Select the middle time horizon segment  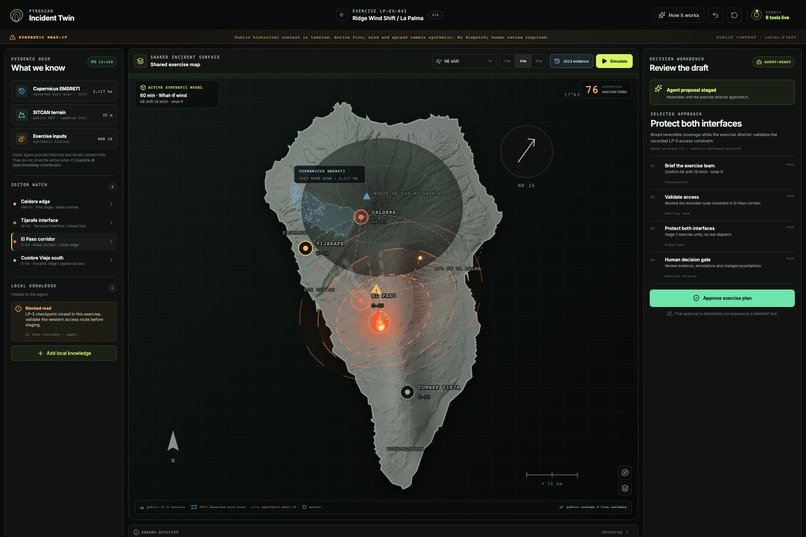coord(523,61)
